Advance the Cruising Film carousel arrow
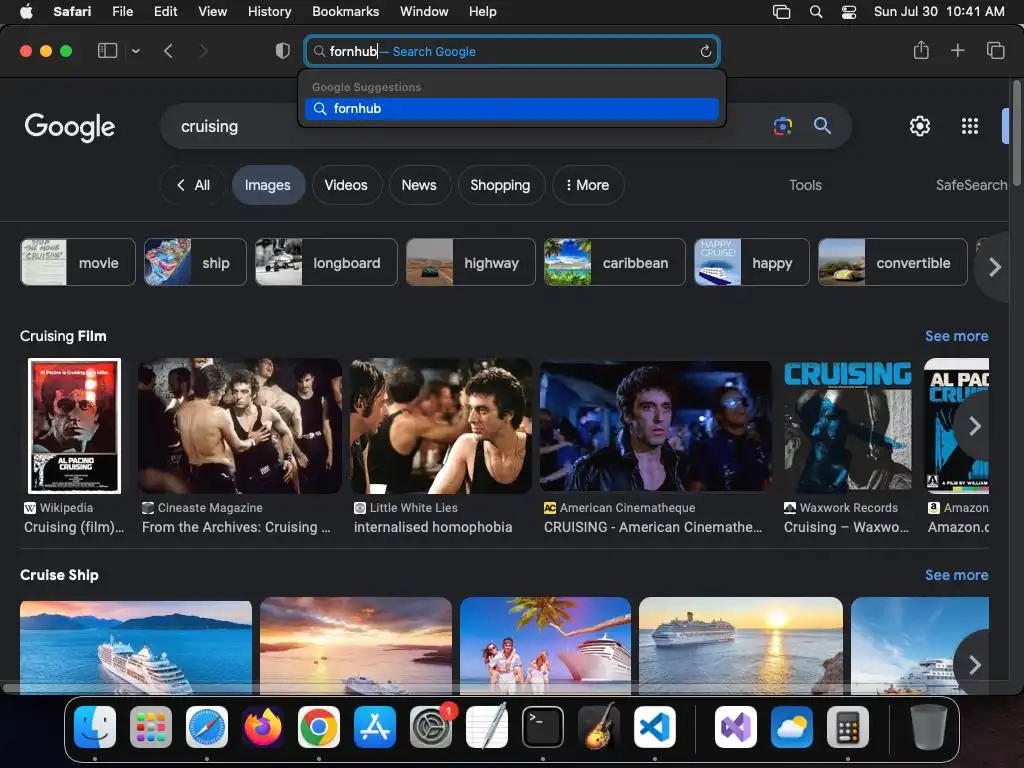The image size is (1024, 768). [975, 426]
